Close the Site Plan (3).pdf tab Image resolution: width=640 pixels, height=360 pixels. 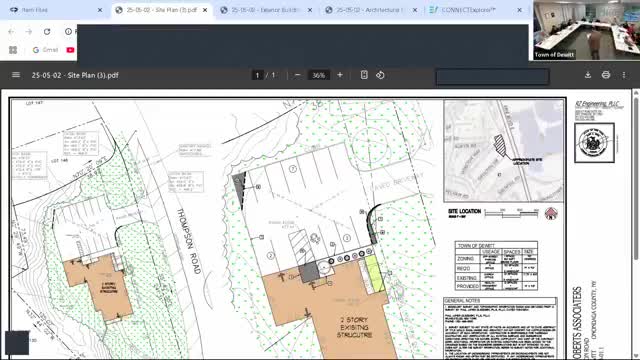[x=205, y=10]
